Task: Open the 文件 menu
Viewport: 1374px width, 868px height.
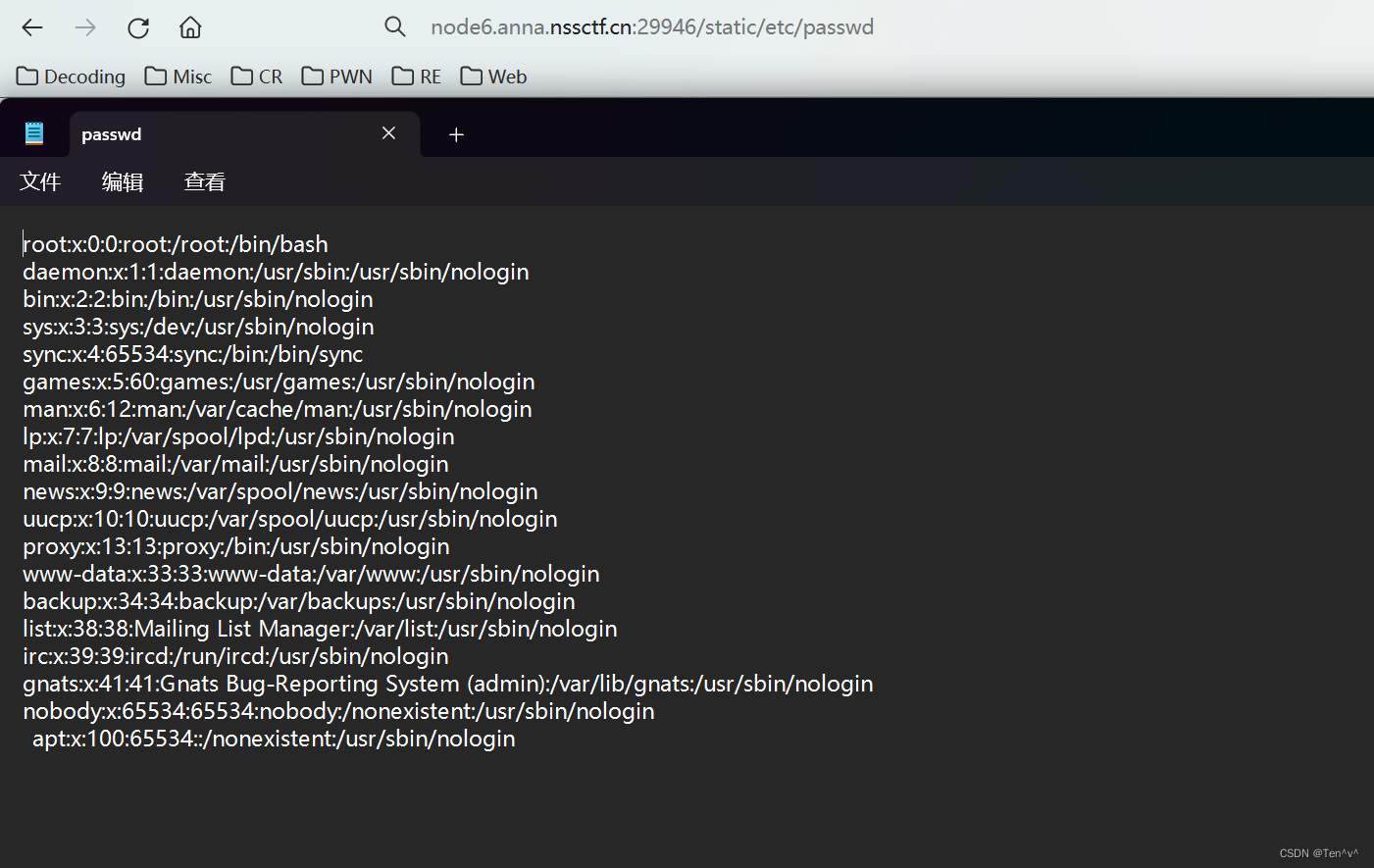Action: (39, 180)
